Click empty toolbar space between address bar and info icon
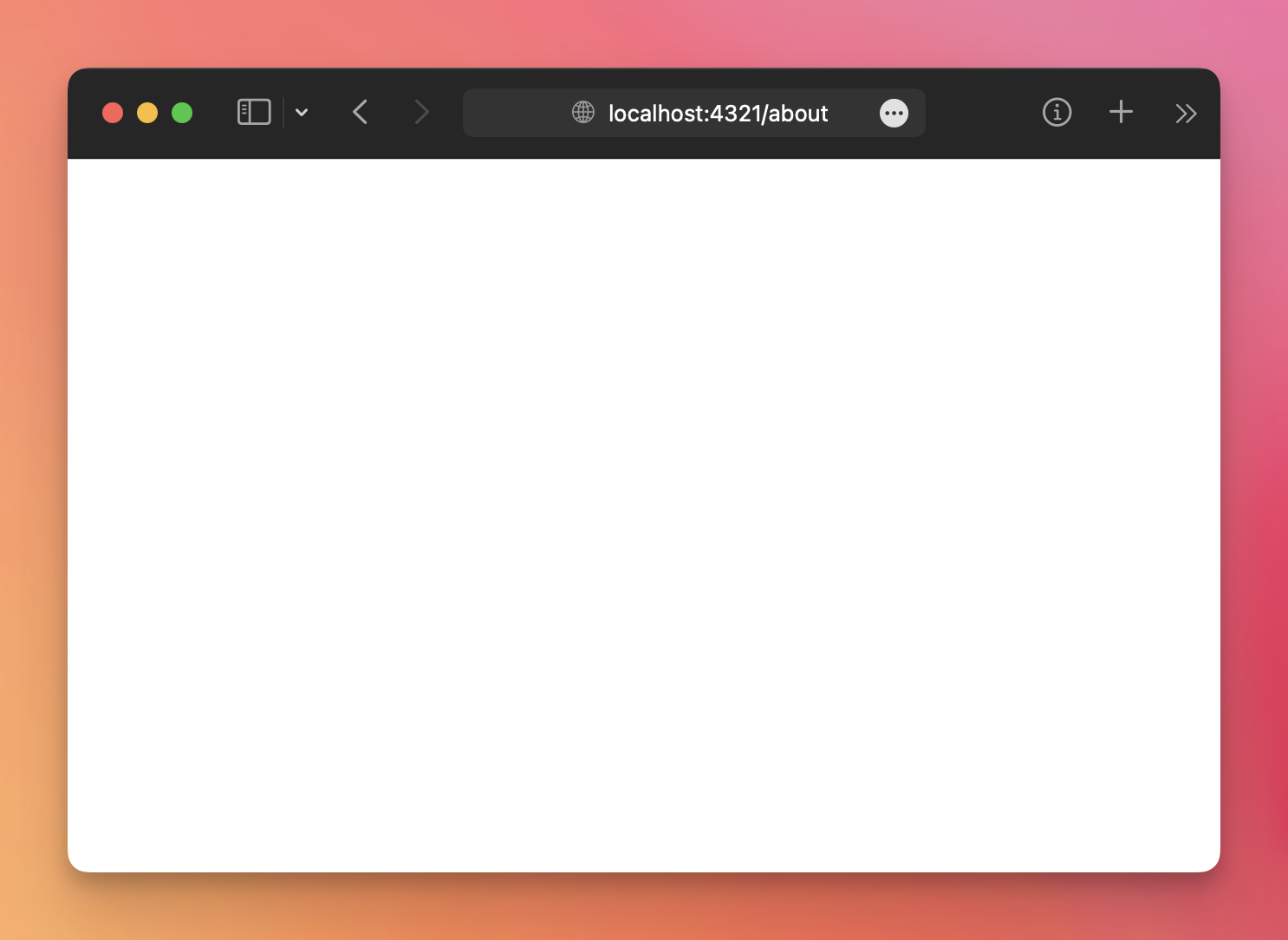Screen dimensions: 1288x940 [983, 113]
